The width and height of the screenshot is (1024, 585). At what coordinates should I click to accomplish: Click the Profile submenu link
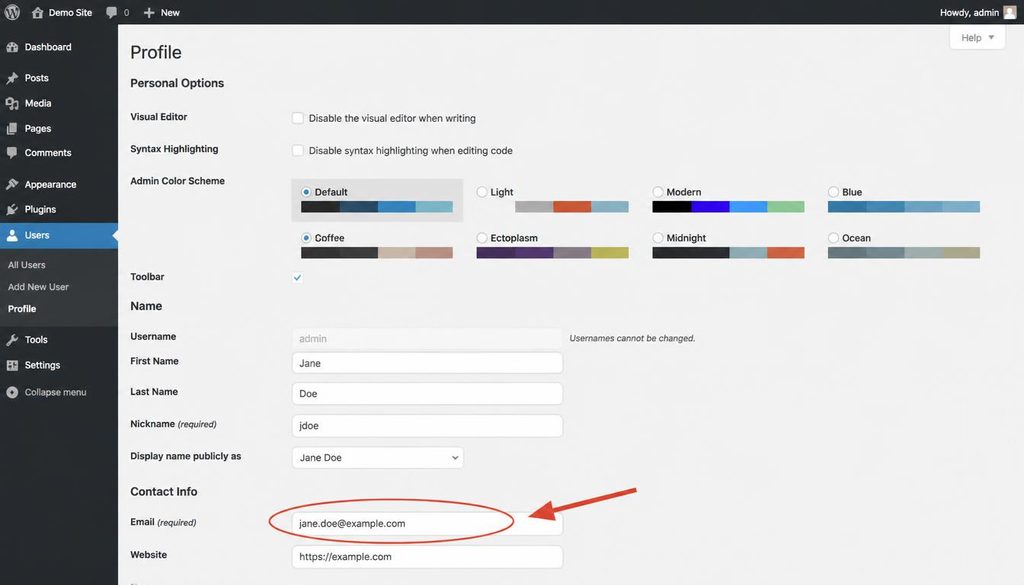(22, 309)
